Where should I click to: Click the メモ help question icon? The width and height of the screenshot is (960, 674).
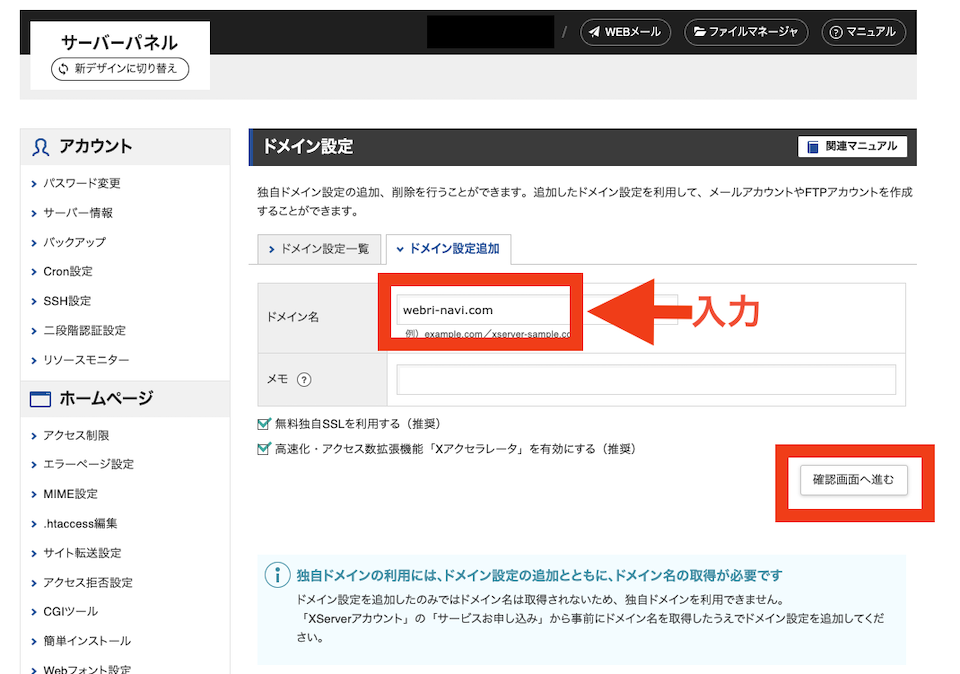click(x=304, y=380)
